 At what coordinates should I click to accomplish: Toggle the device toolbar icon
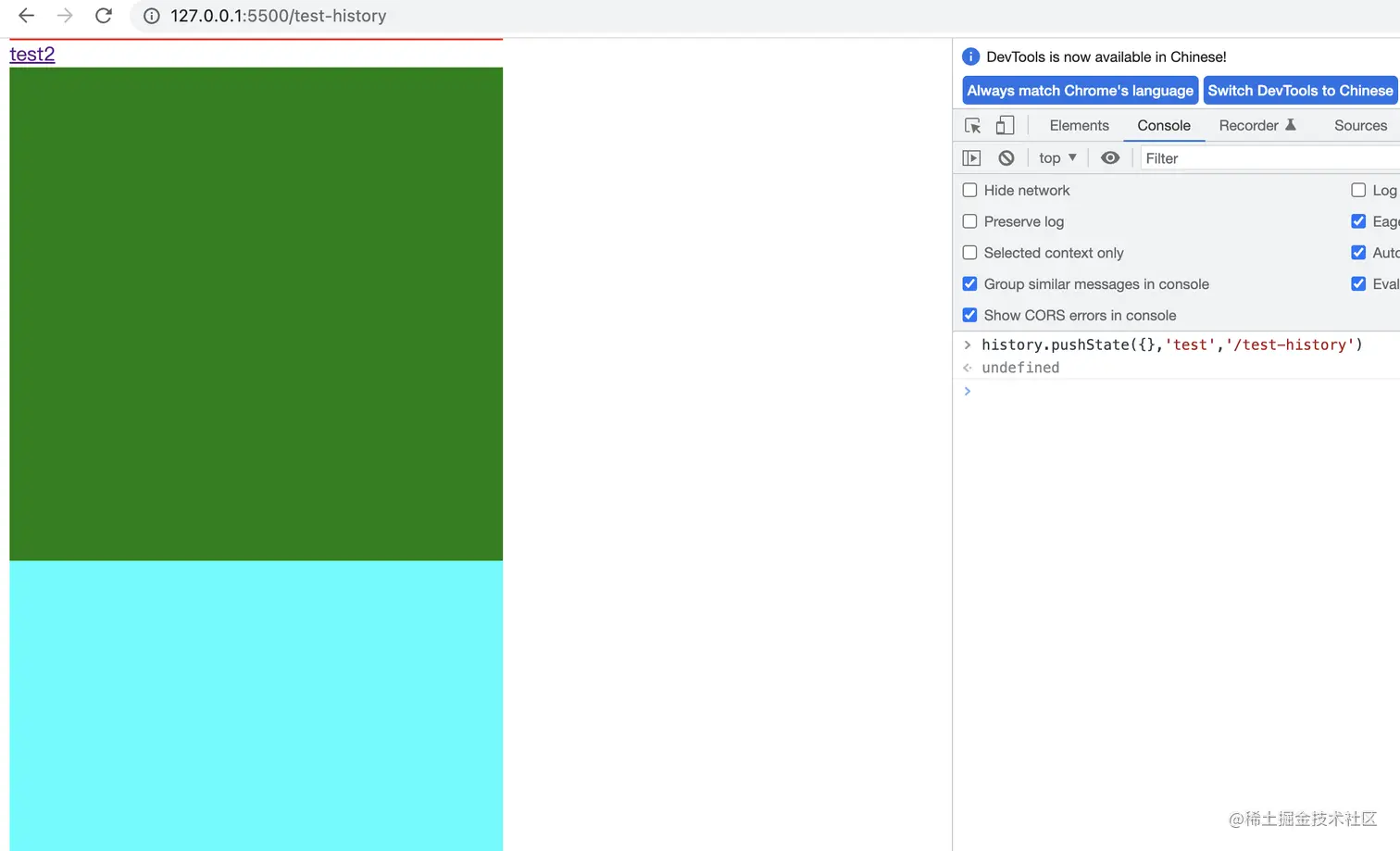(1005, 125)
